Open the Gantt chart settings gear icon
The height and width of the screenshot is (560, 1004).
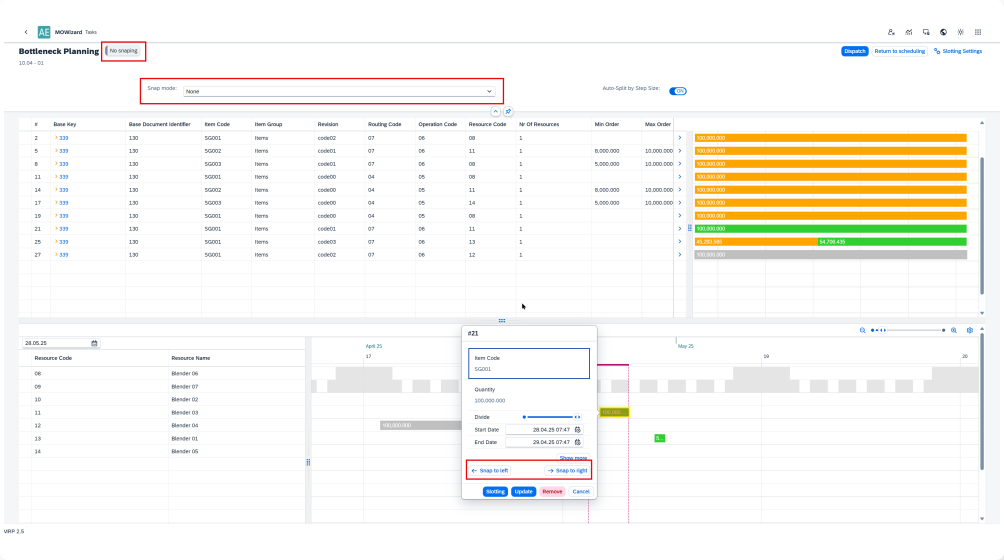click(x=969, y=330)
